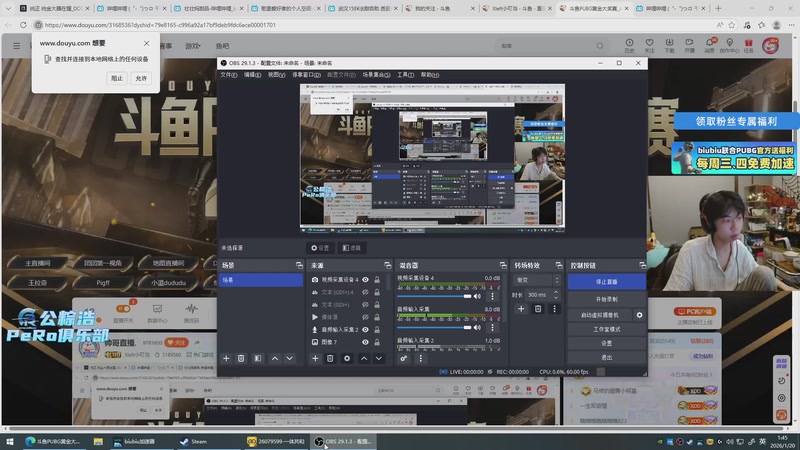Click 开始录制 button in OBS Controls

[x=607, y=299]
